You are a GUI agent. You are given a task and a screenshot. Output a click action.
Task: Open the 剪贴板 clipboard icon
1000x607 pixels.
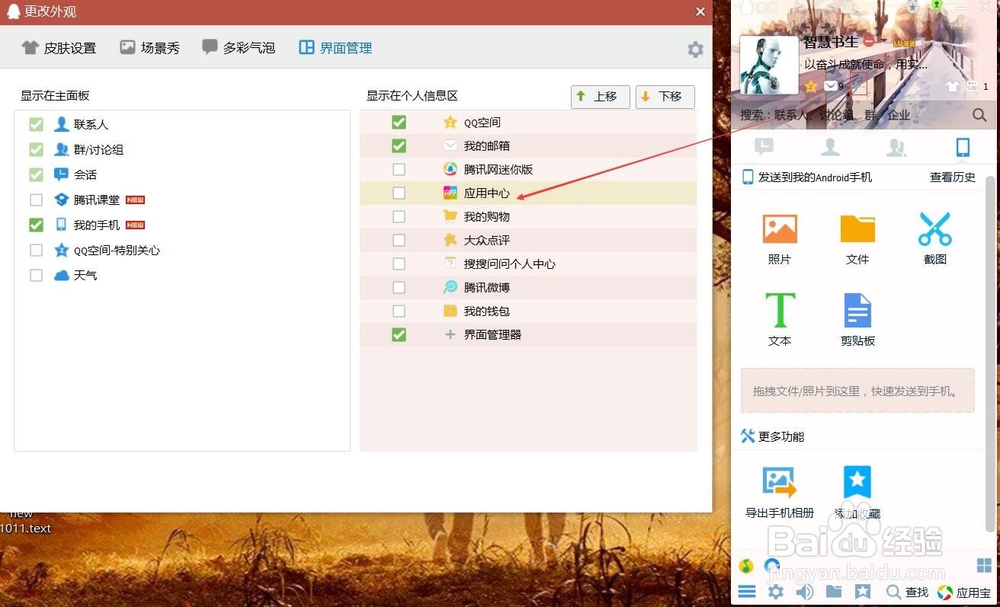(857, 310)
